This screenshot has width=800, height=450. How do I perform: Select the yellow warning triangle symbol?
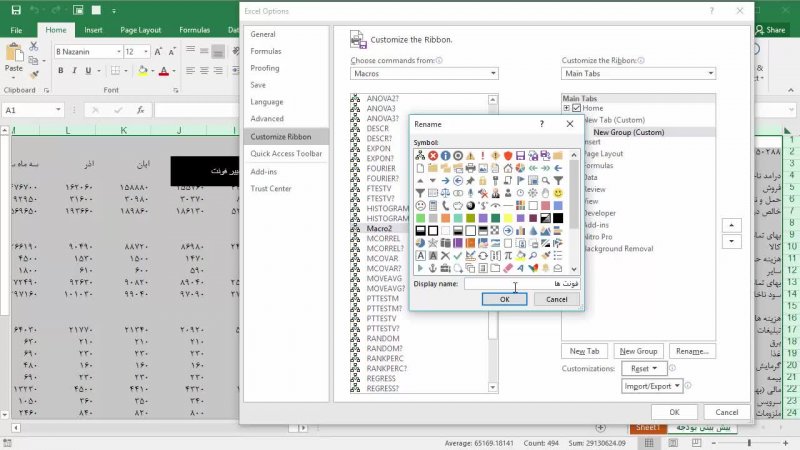[x=470, y=156]
